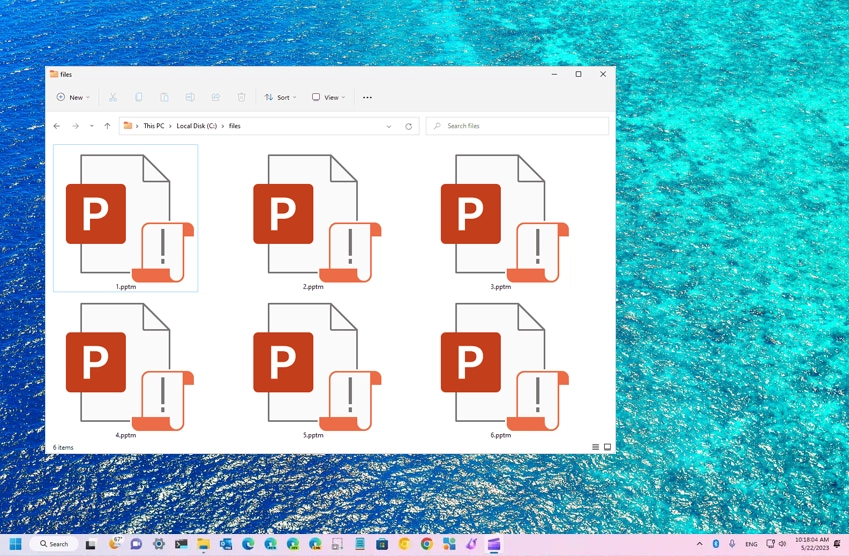Viewport: 849px width, 556px height.
Task: Open the New item dropdown
Action: point(73,97)
